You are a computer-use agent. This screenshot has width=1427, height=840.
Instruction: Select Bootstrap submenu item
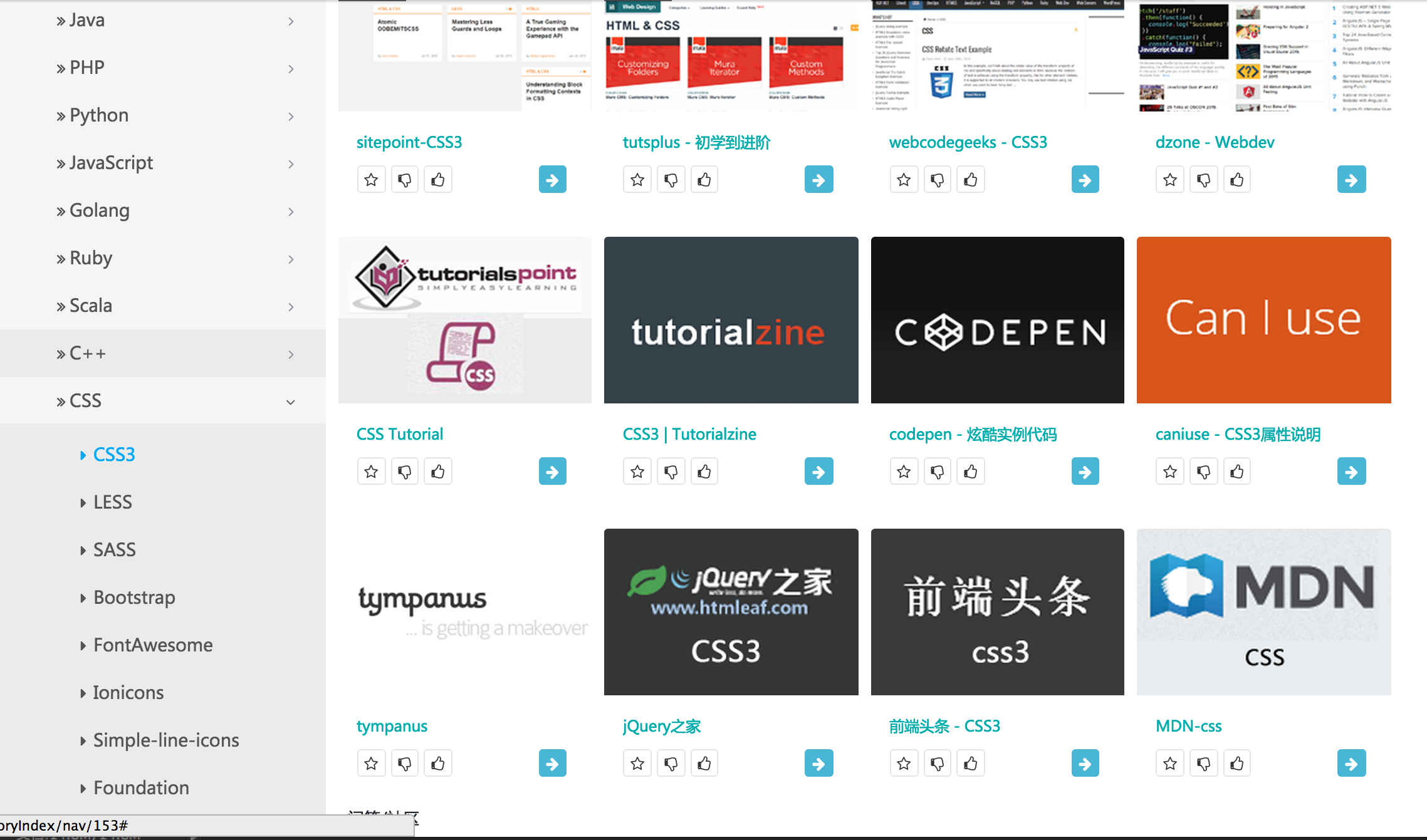(134, 598)
